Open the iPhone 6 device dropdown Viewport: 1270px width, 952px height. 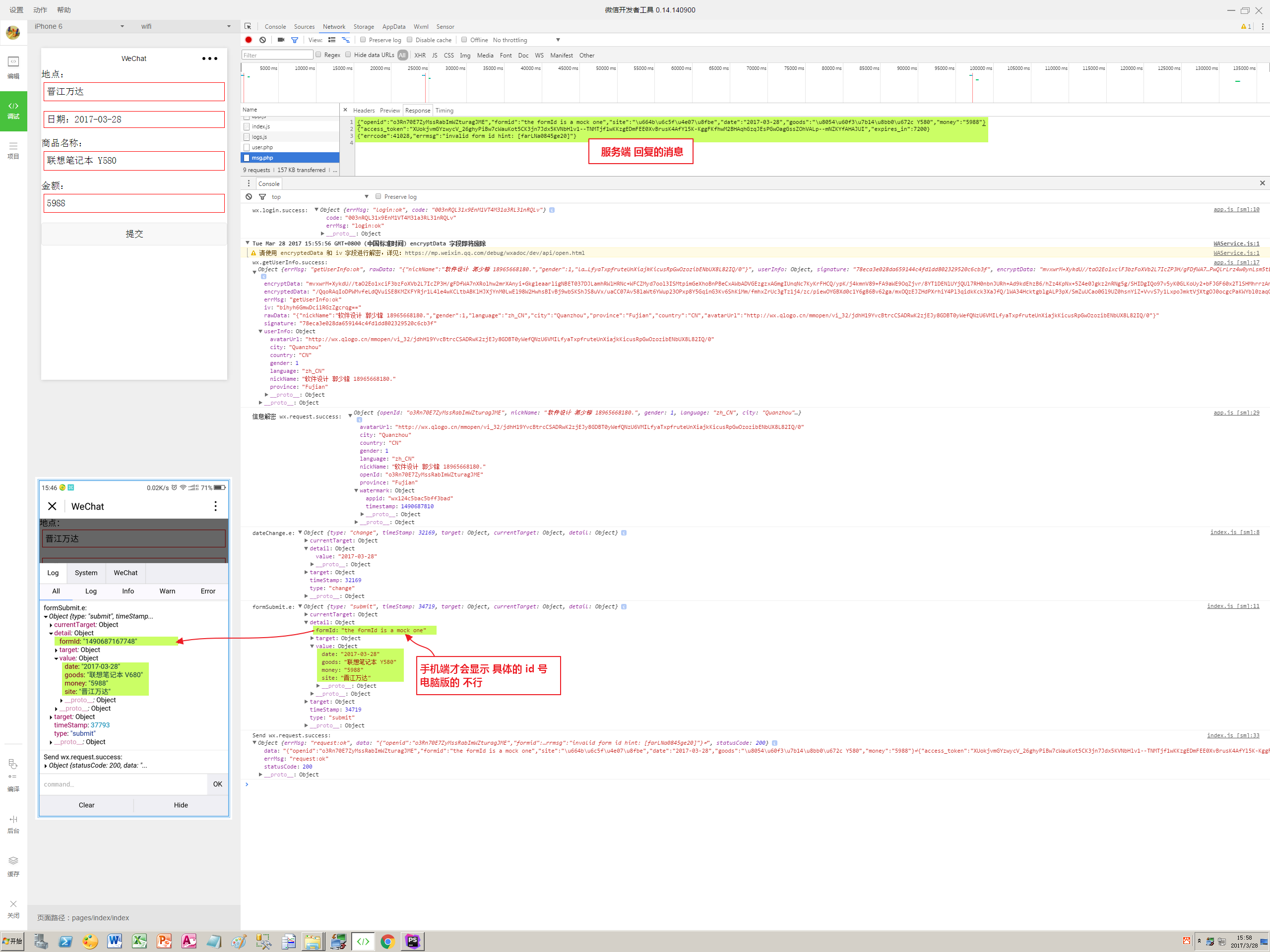79,26
